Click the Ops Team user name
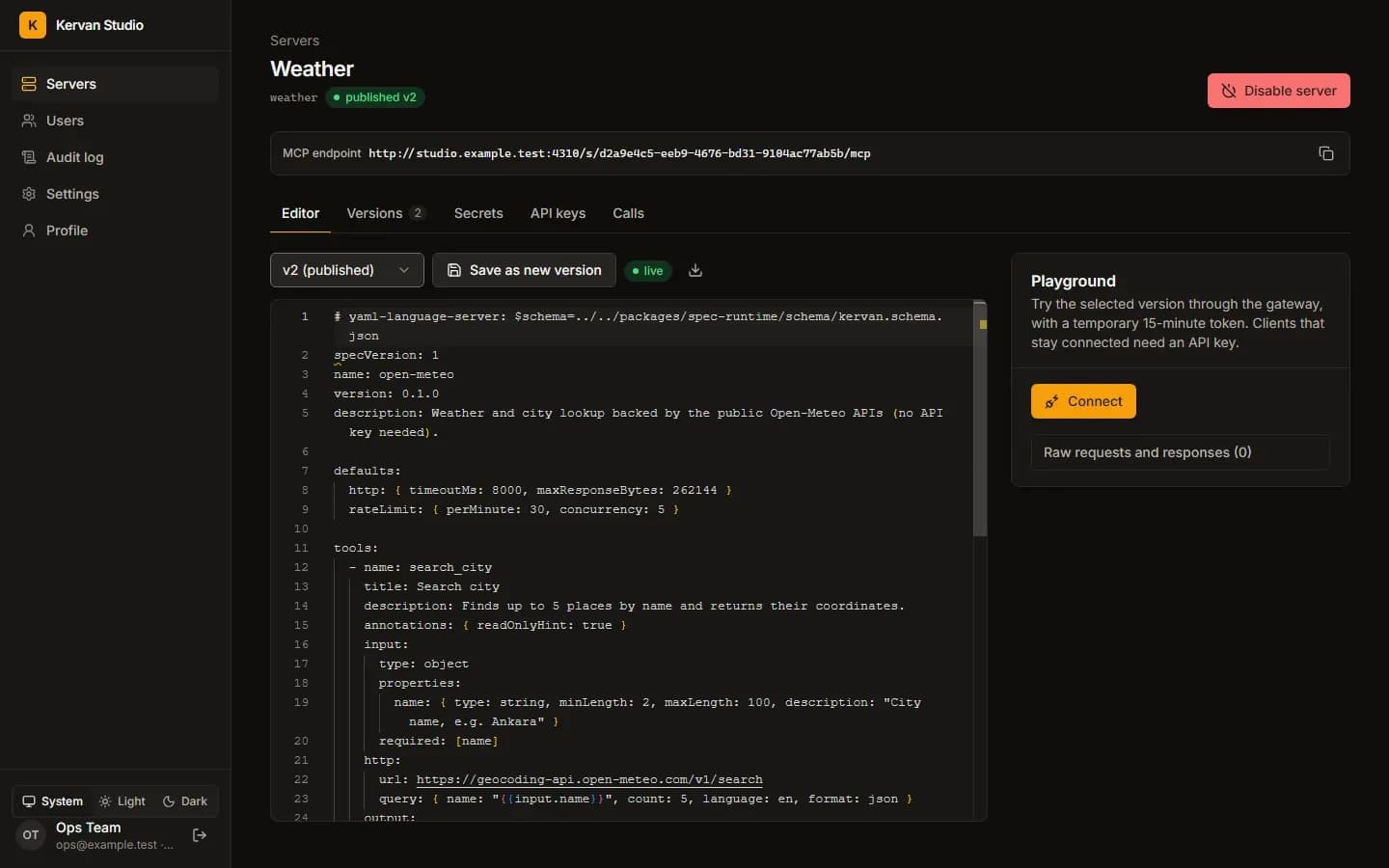Viewport: 1389px width, 868px height. pyautogui.click(x=89, y=827)
